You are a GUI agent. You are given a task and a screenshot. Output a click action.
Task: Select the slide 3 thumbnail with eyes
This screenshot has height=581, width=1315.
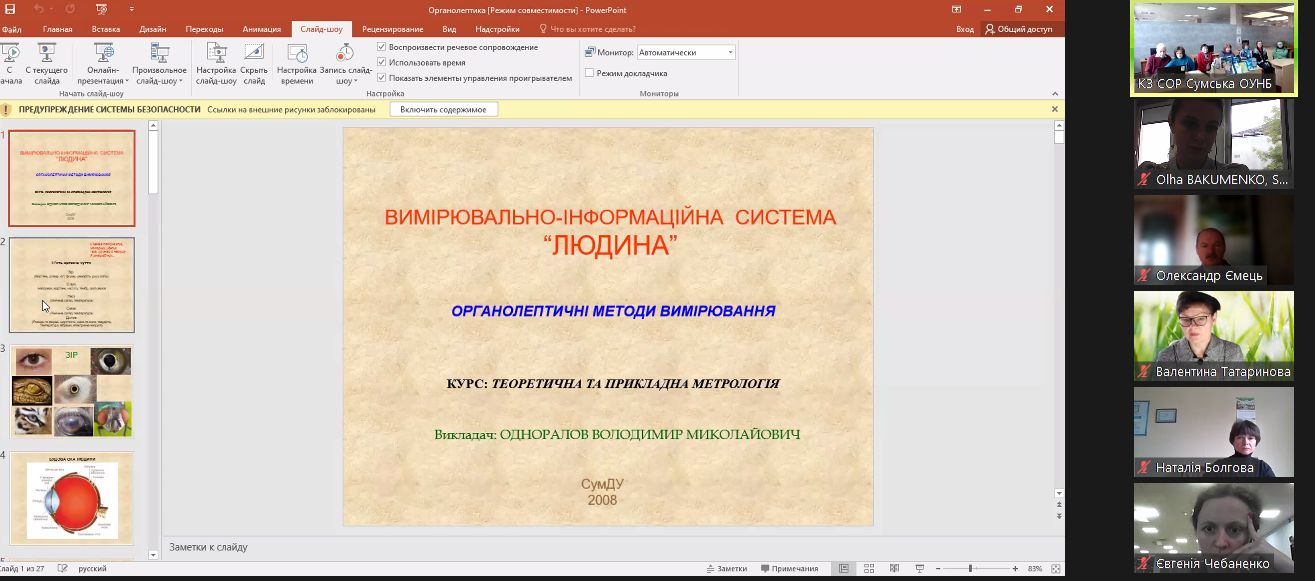(x=72, y=391)
